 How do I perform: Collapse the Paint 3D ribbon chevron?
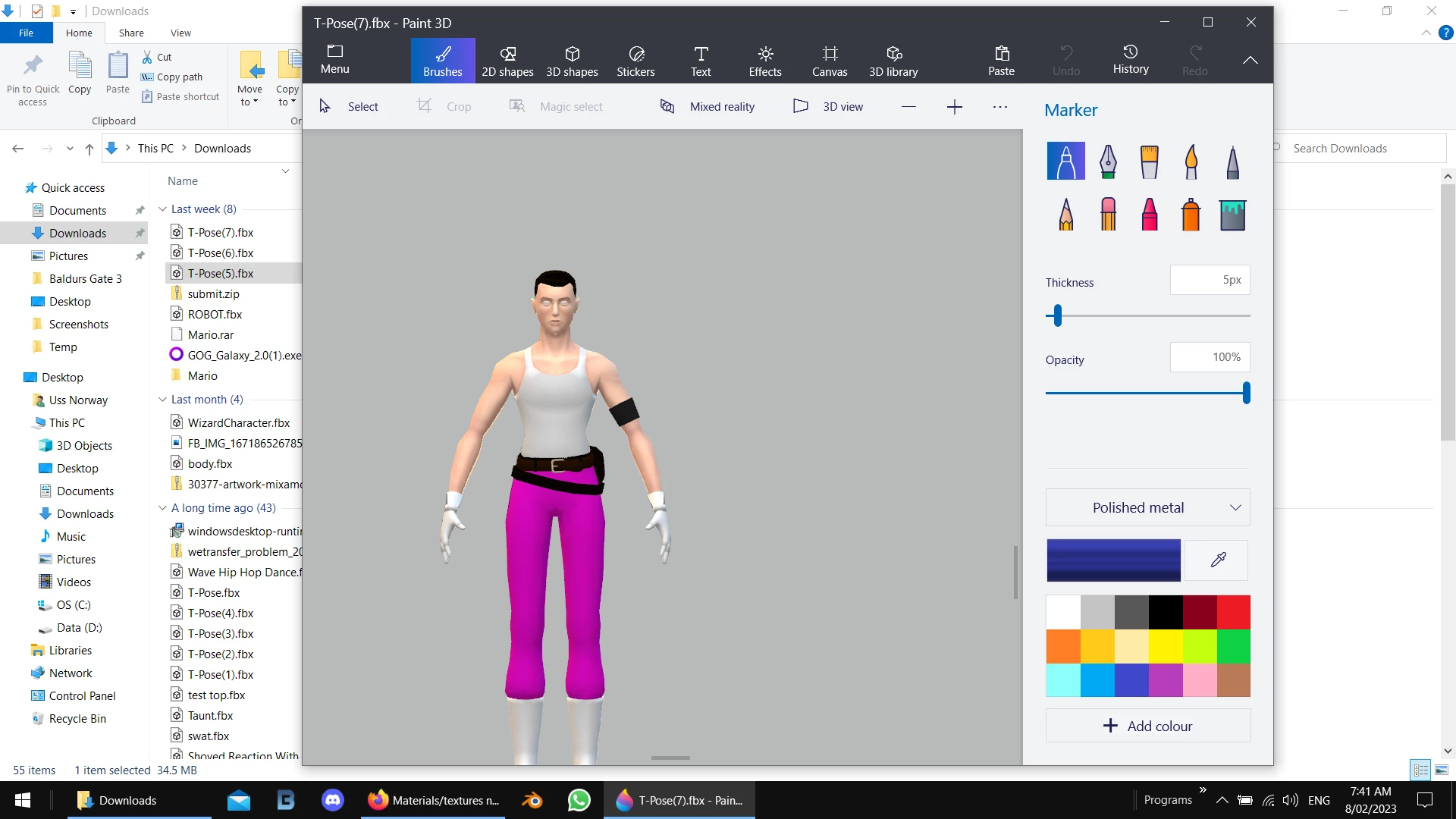pos(1250,60)
